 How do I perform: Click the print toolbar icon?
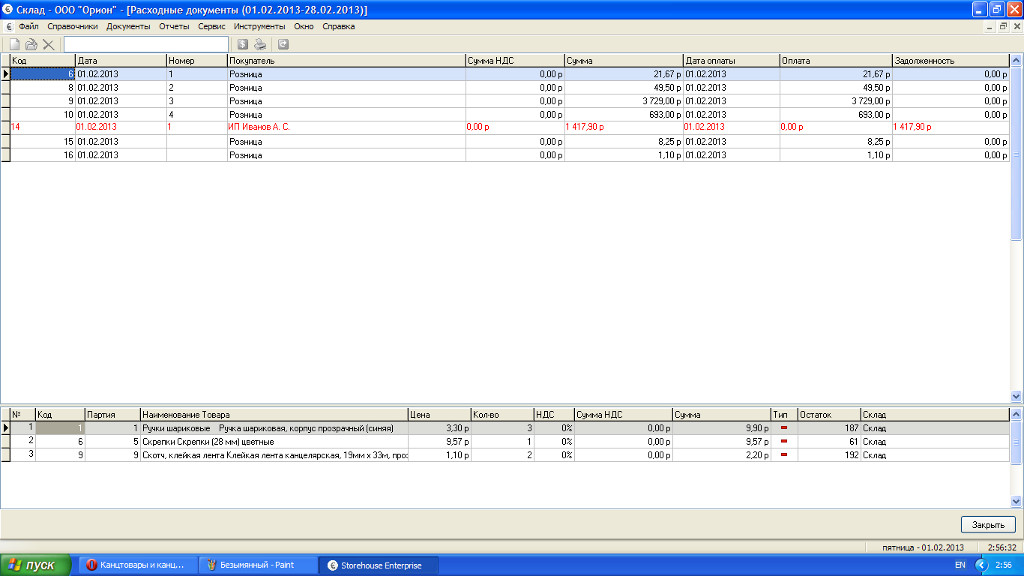[x=260, y=44]
